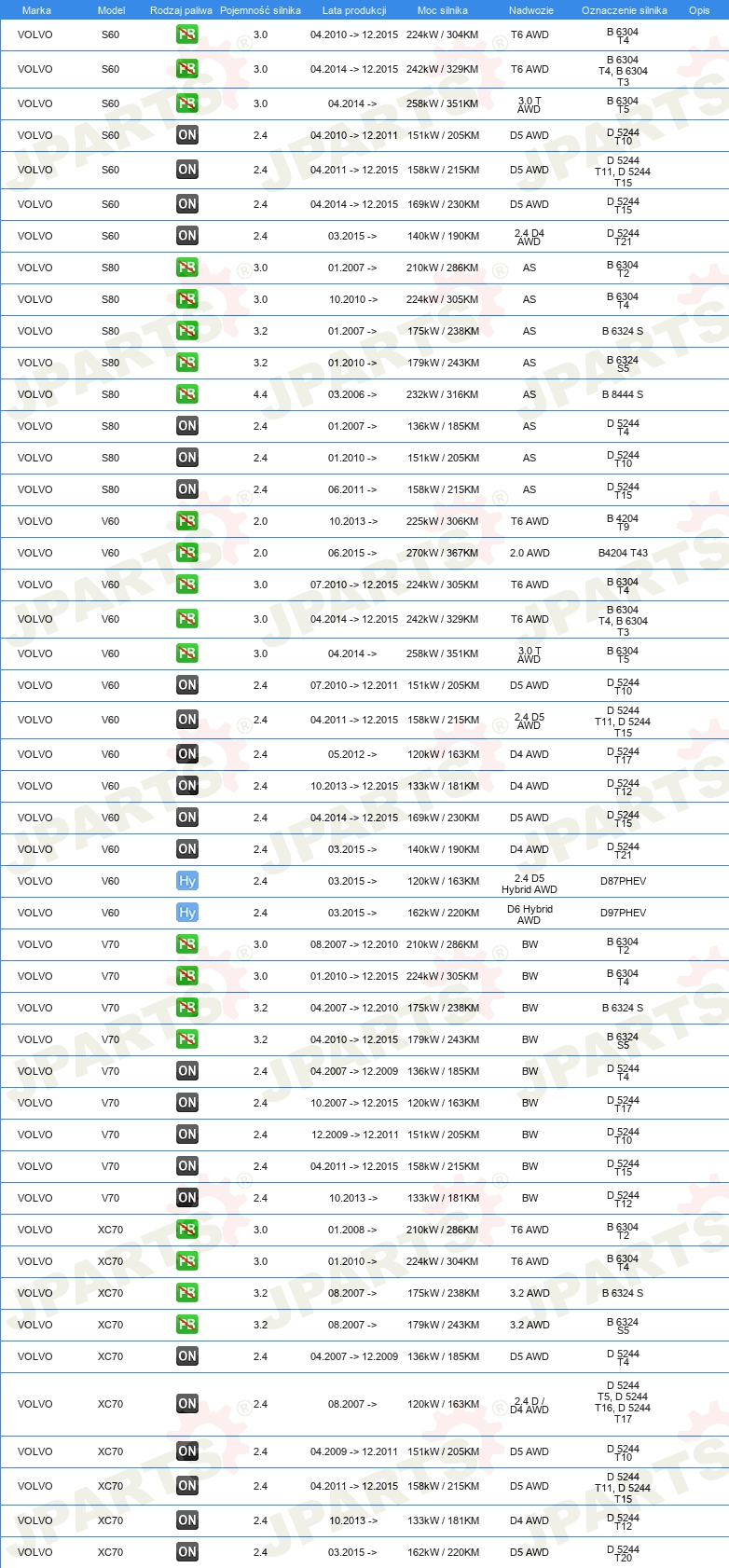Click ON diesel icon in XC70 136kW / 185KM row
Screen dimensions: 729x1568
pyautogui.click(x=187, y=1356)
